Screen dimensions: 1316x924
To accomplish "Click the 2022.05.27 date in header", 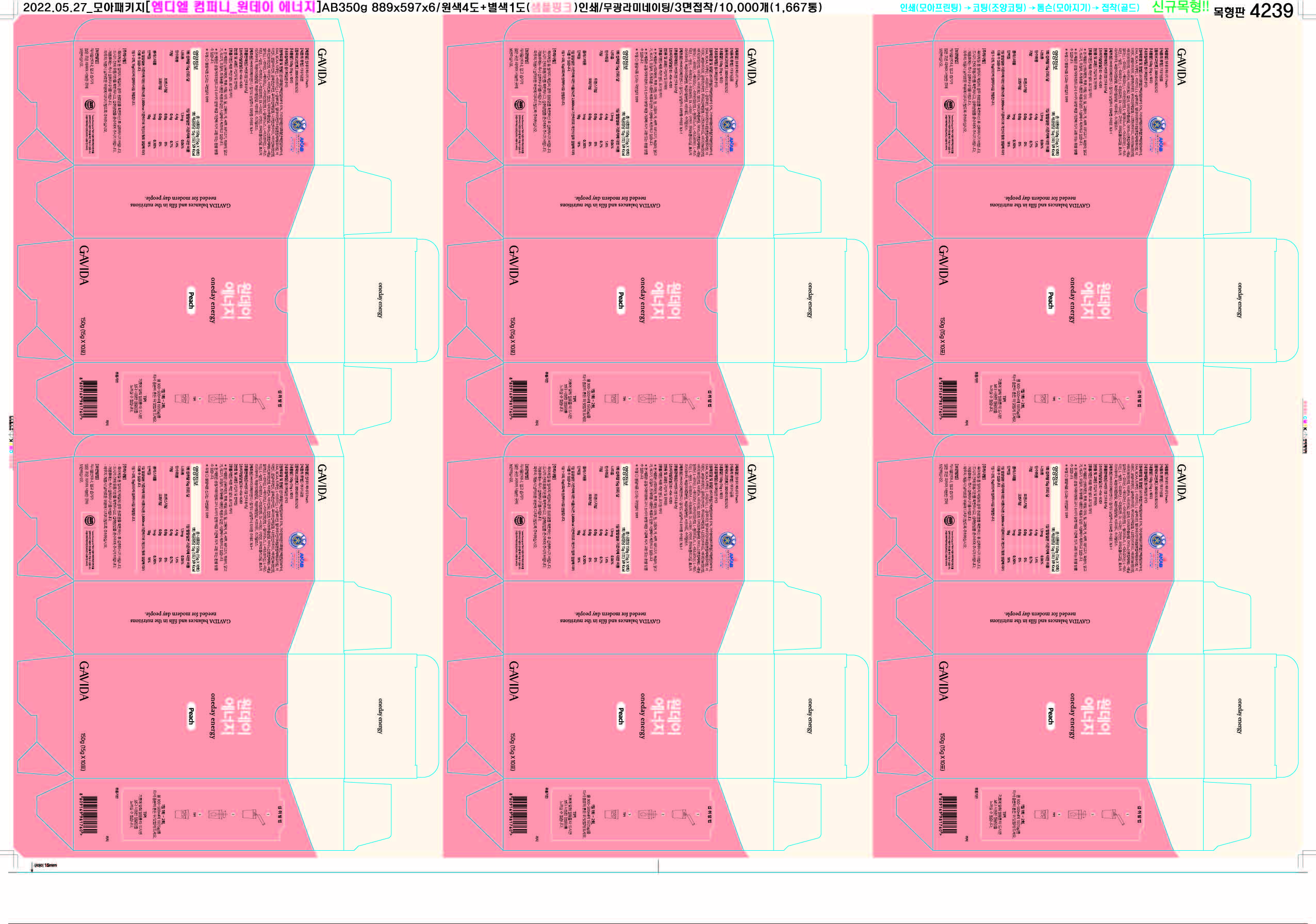I will click(x=56, y=7).
